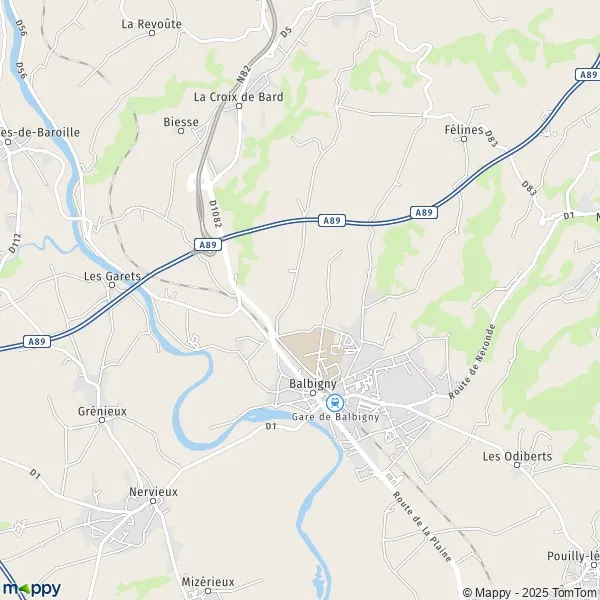Viewport: 600px width, 600px height.
Task: Select the A89 road shield near Les Garets
Action: click(x=37, y=341)
